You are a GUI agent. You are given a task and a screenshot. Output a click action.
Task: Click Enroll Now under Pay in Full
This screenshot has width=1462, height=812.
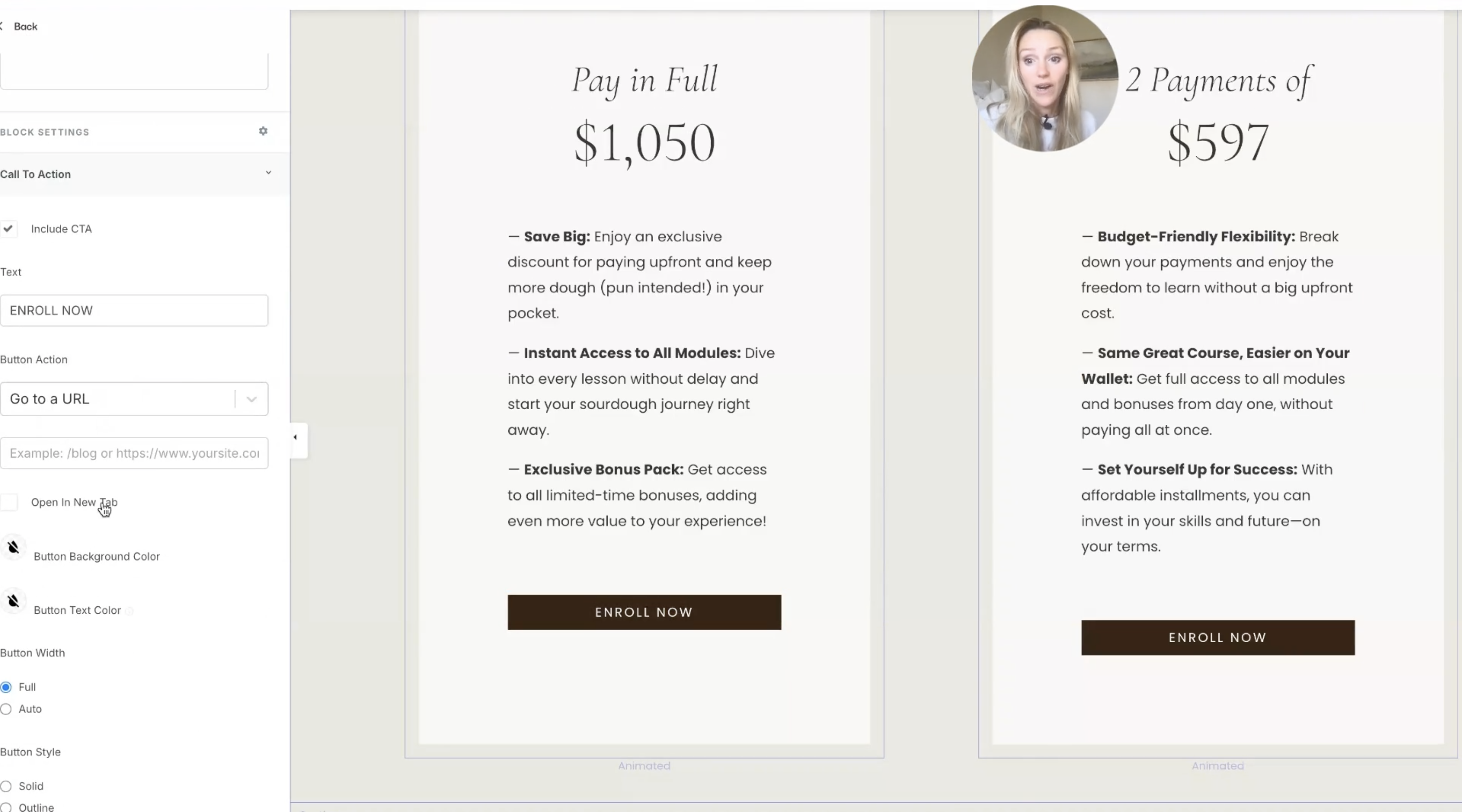tap(644, 612)
